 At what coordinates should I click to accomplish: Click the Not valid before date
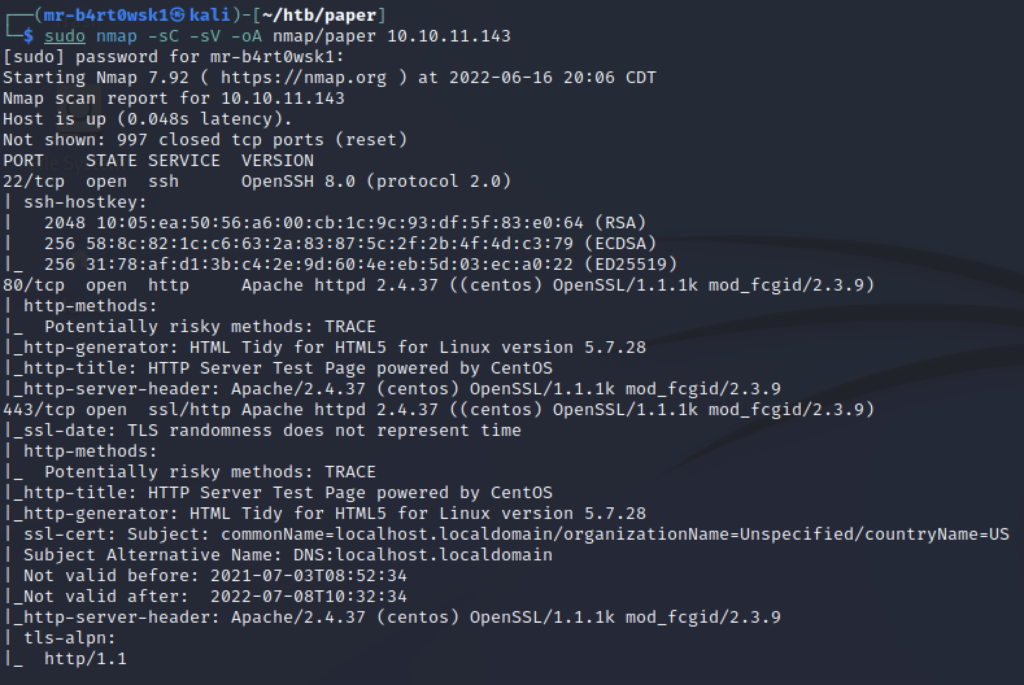tap(308, 576)
